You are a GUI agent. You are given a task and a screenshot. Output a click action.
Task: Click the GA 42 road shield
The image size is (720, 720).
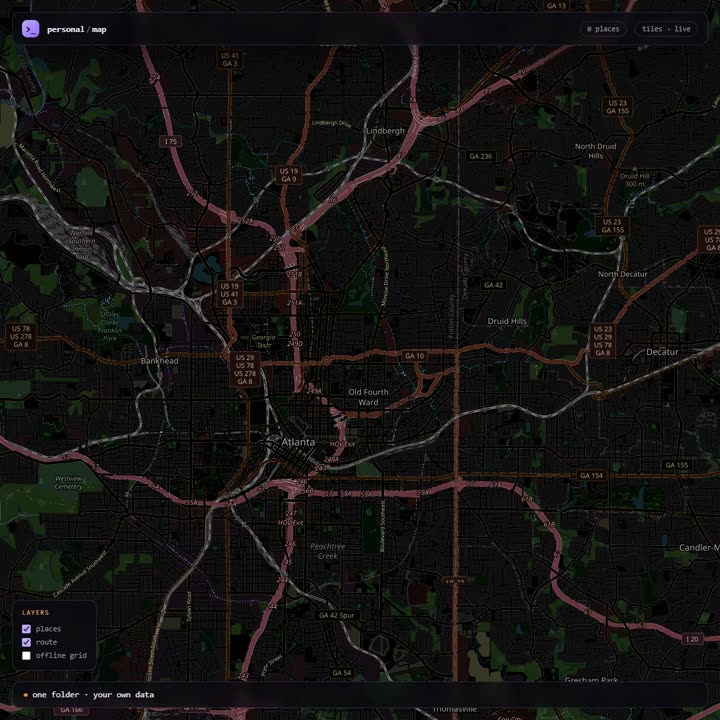pos(494,285)
